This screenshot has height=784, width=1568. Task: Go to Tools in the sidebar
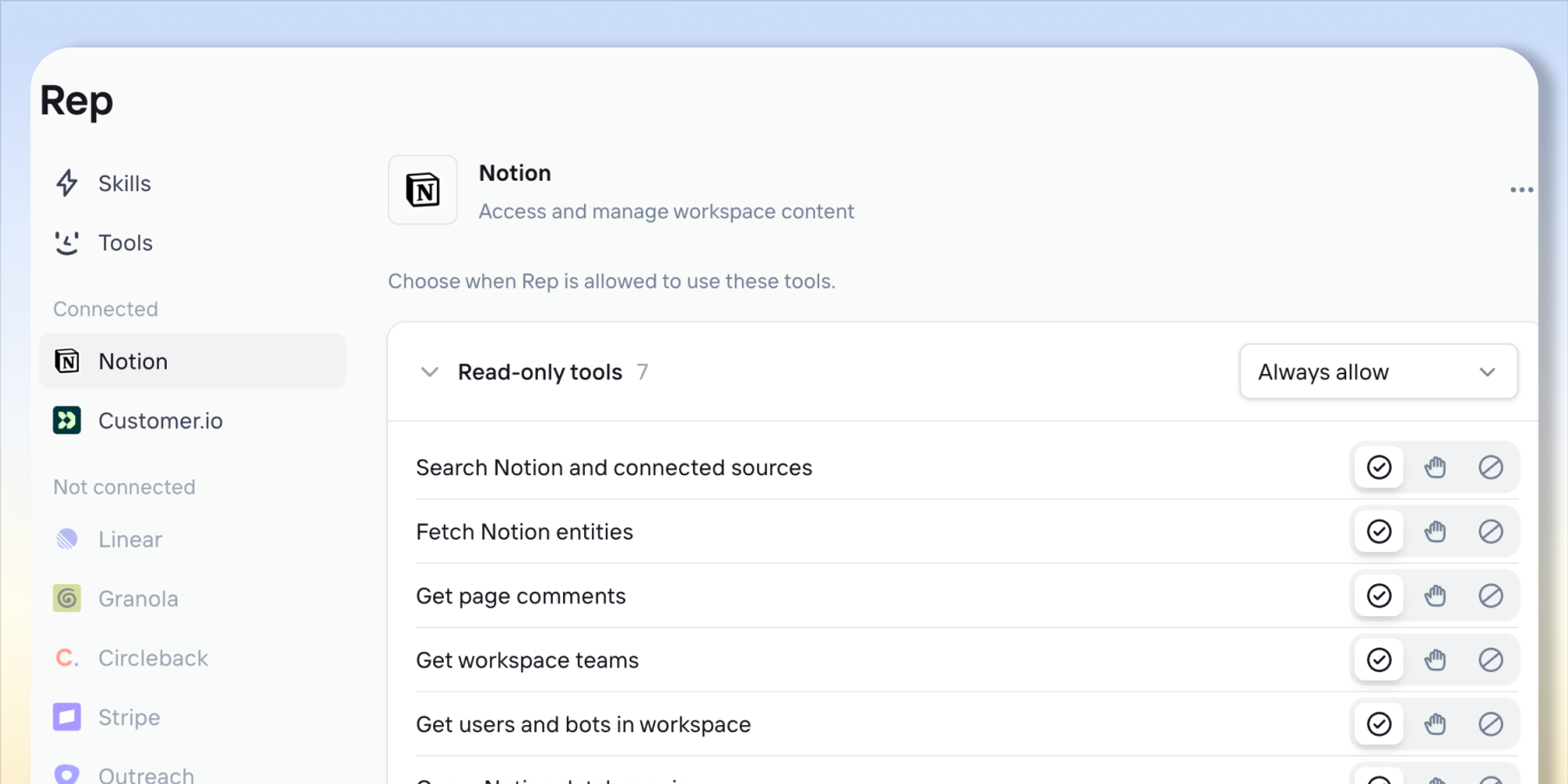pos(192,243)
